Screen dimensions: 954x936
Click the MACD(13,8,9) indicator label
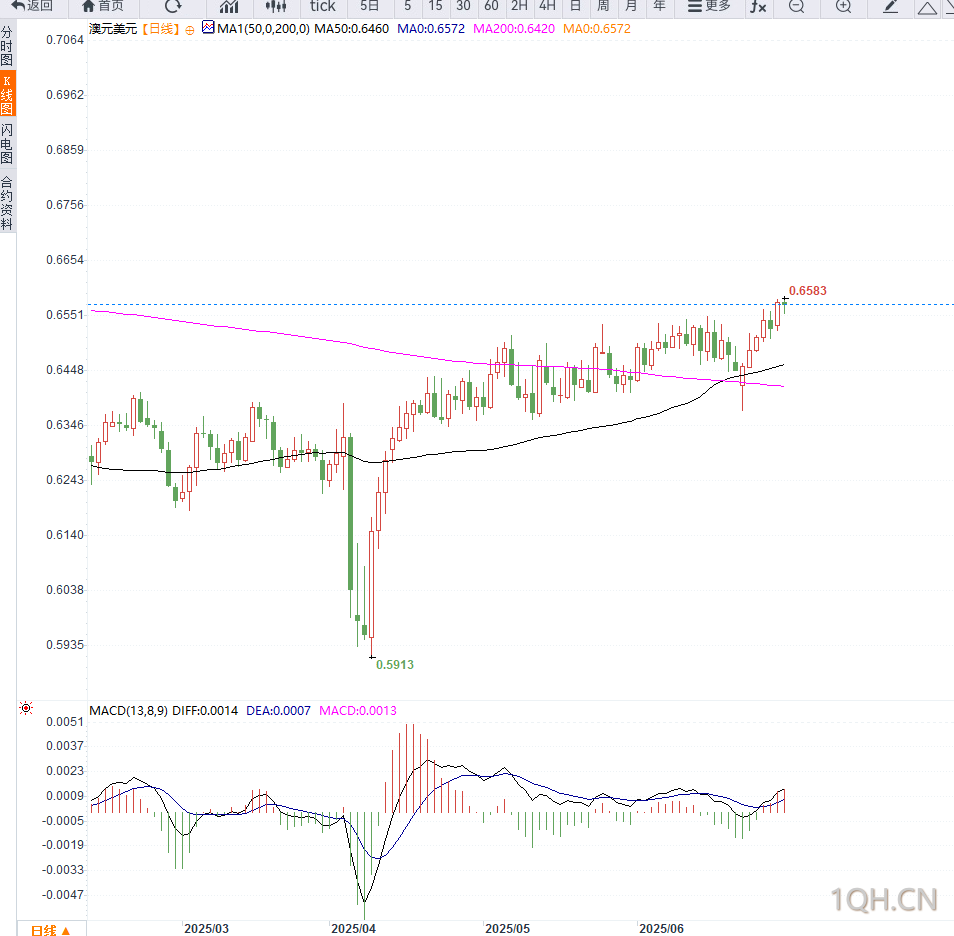point(128,711)
